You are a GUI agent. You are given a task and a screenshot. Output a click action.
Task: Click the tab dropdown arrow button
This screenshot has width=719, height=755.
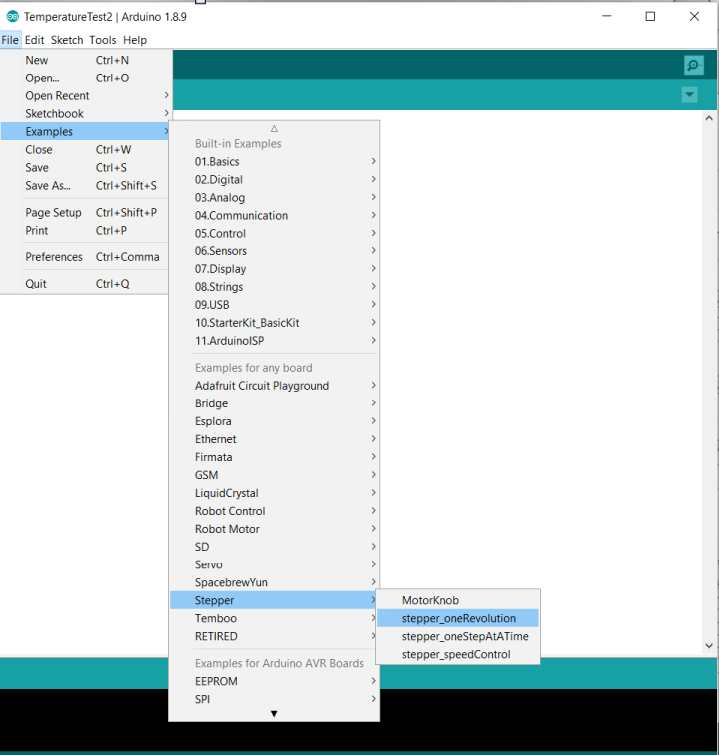pos(690,94)
